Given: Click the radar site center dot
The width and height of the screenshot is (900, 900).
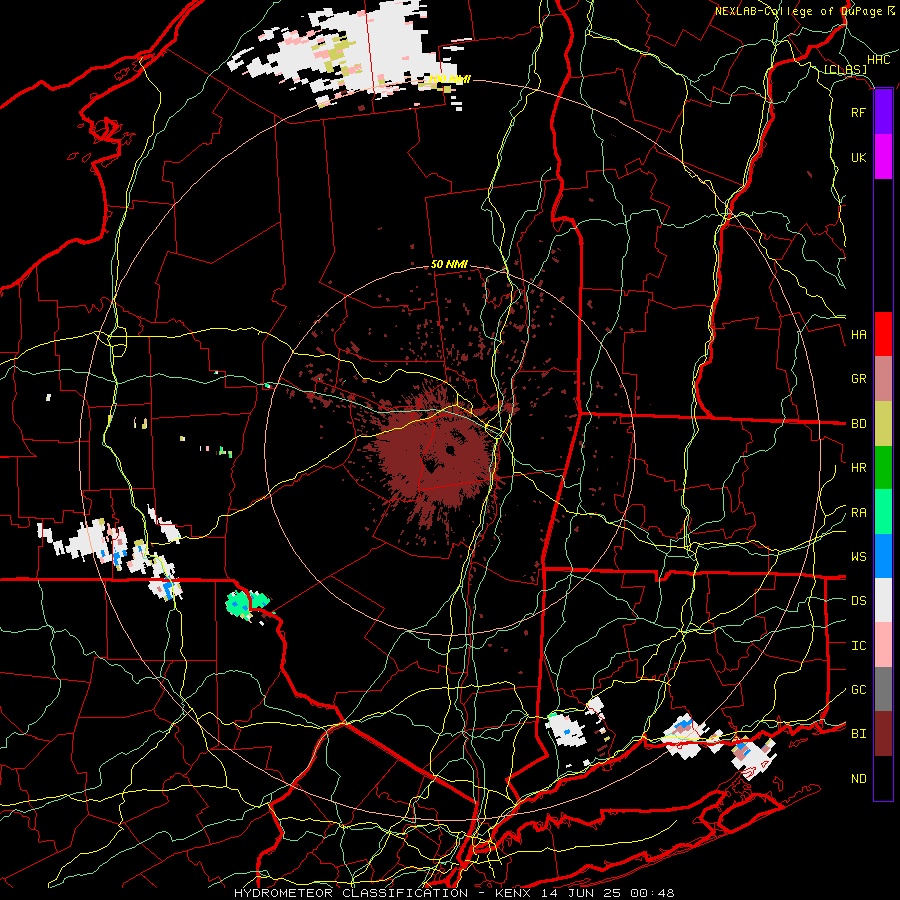Looking at the screenshot, I should 451,450.
